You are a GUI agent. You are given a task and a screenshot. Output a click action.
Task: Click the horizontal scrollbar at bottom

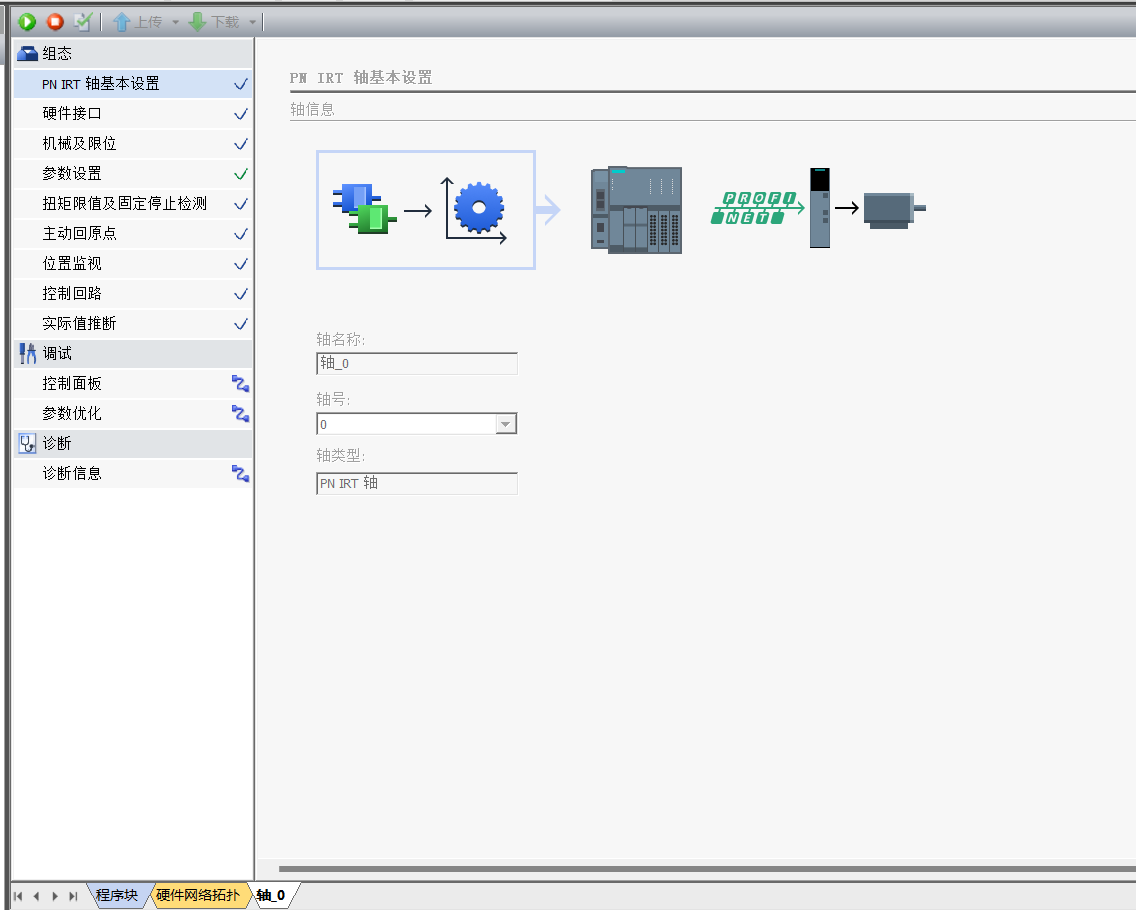click(707, 869)
